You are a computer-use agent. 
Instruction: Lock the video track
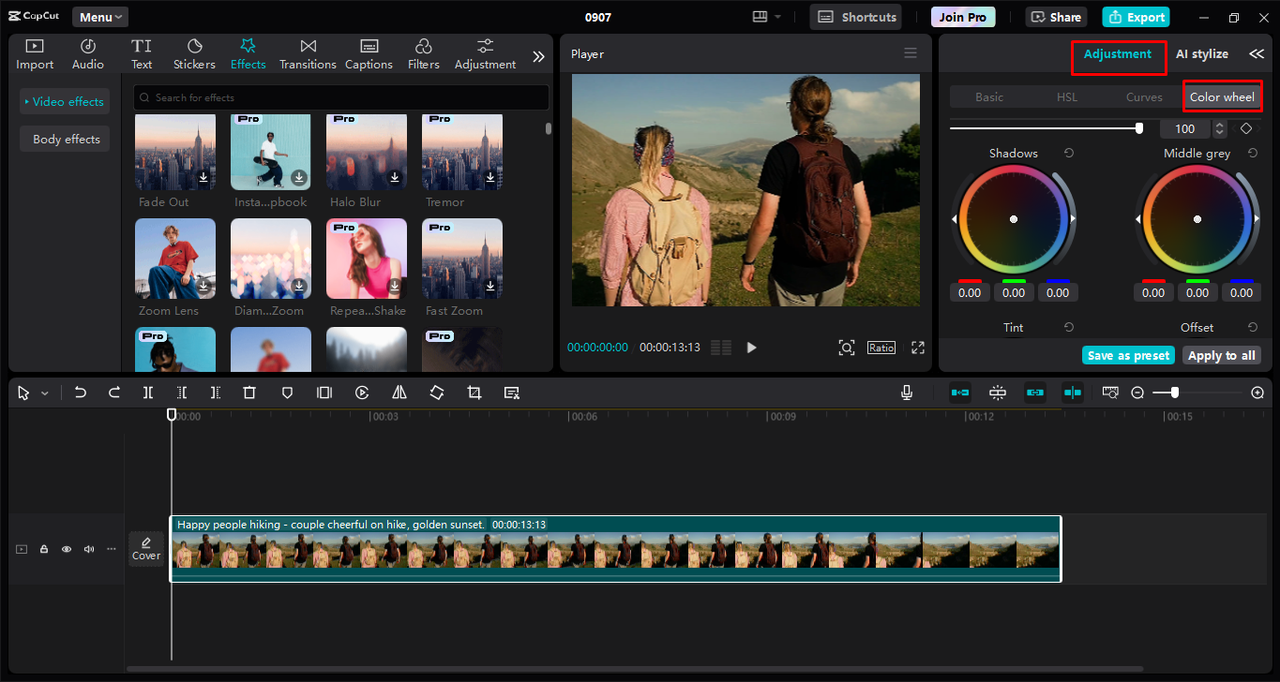pos(44,549)
